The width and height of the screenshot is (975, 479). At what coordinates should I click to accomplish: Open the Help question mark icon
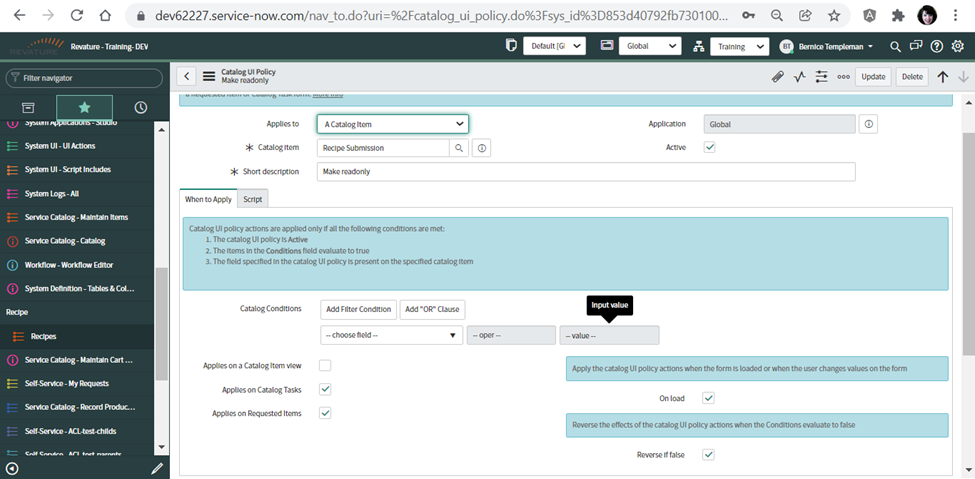pyautogui.click(x=936, y=46)
